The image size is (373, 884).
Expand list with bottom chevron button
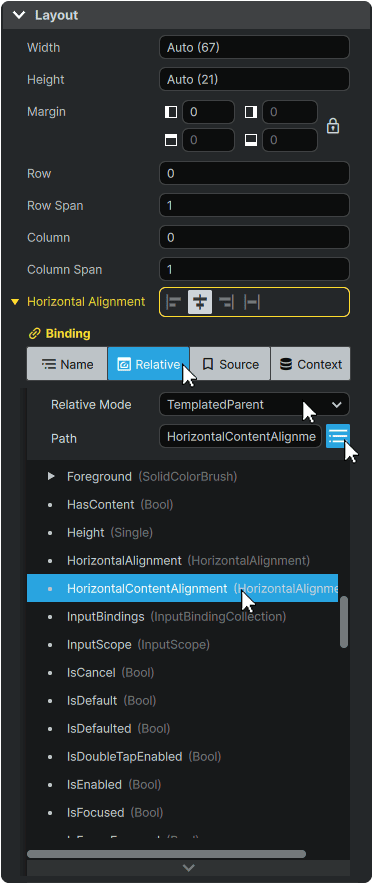[188, 867]
